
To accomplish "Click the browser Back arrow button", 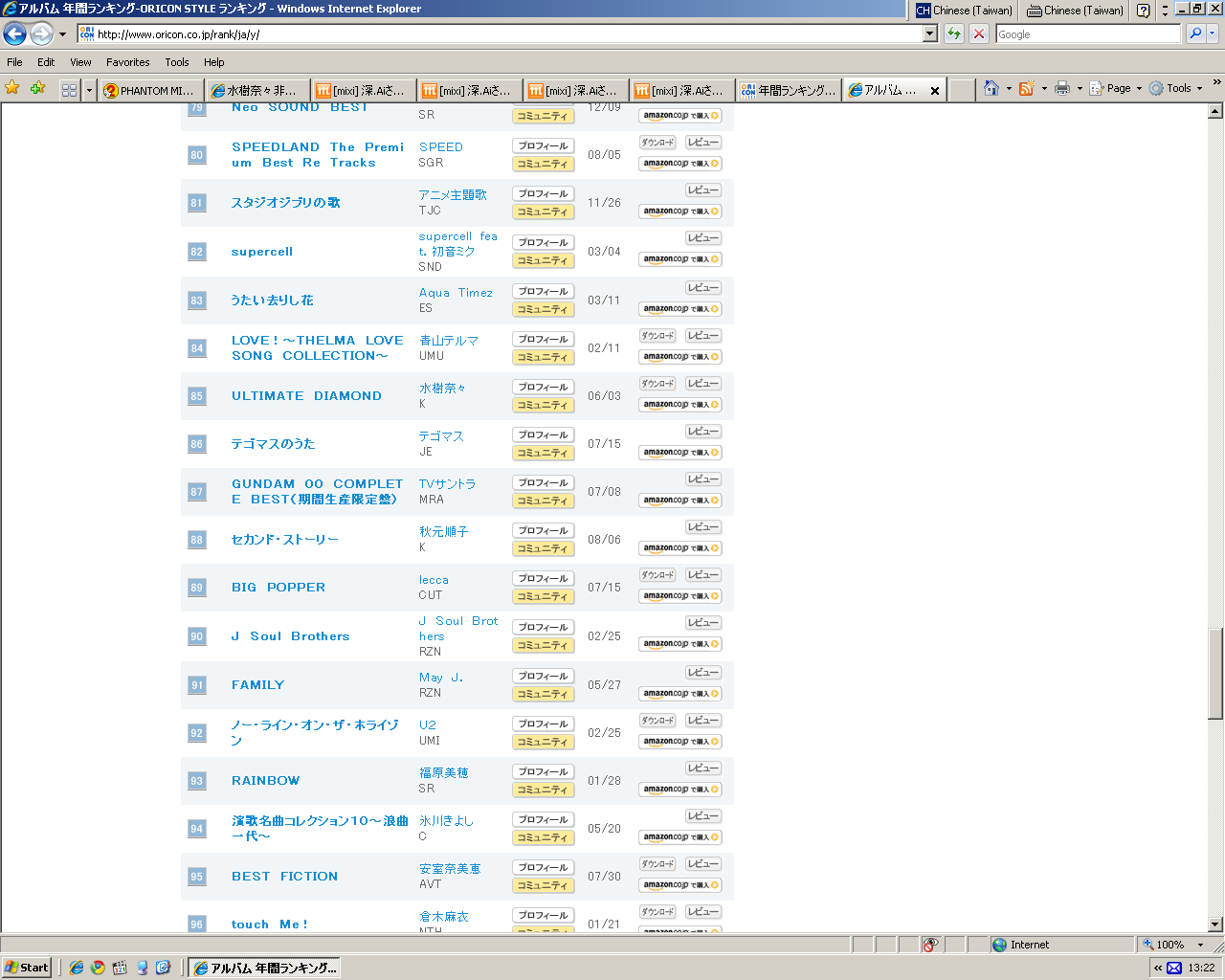I will pyautogui.click(x=14, y=34).
